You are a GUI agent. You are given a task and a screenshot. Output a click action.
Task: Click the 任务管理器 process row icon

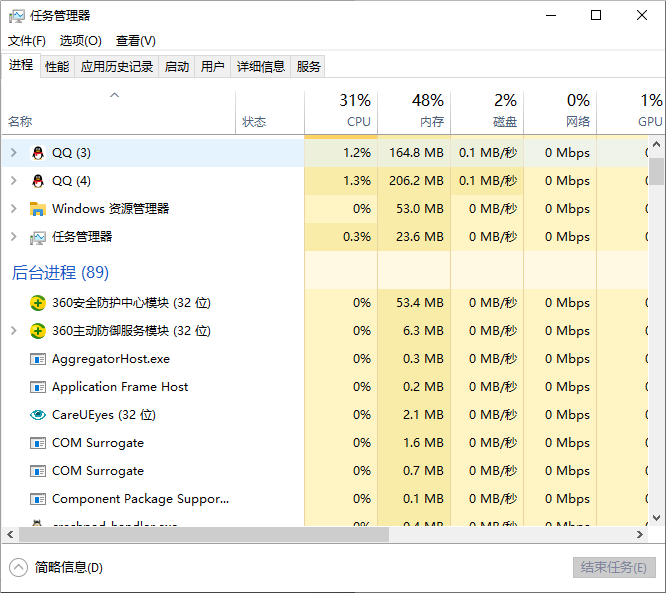(38, 237)
